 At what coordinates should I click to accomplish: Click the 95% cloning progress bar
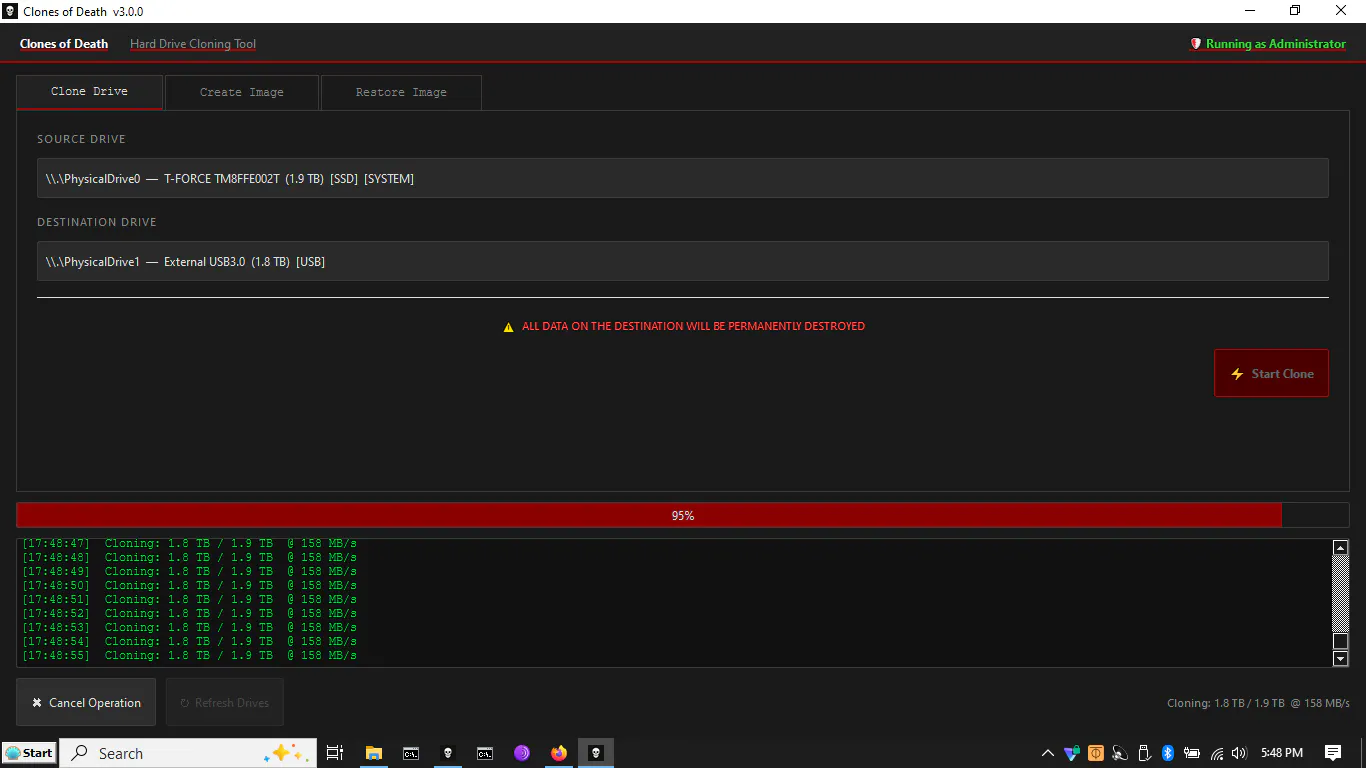pyautogui.click(x=683, y=515)
